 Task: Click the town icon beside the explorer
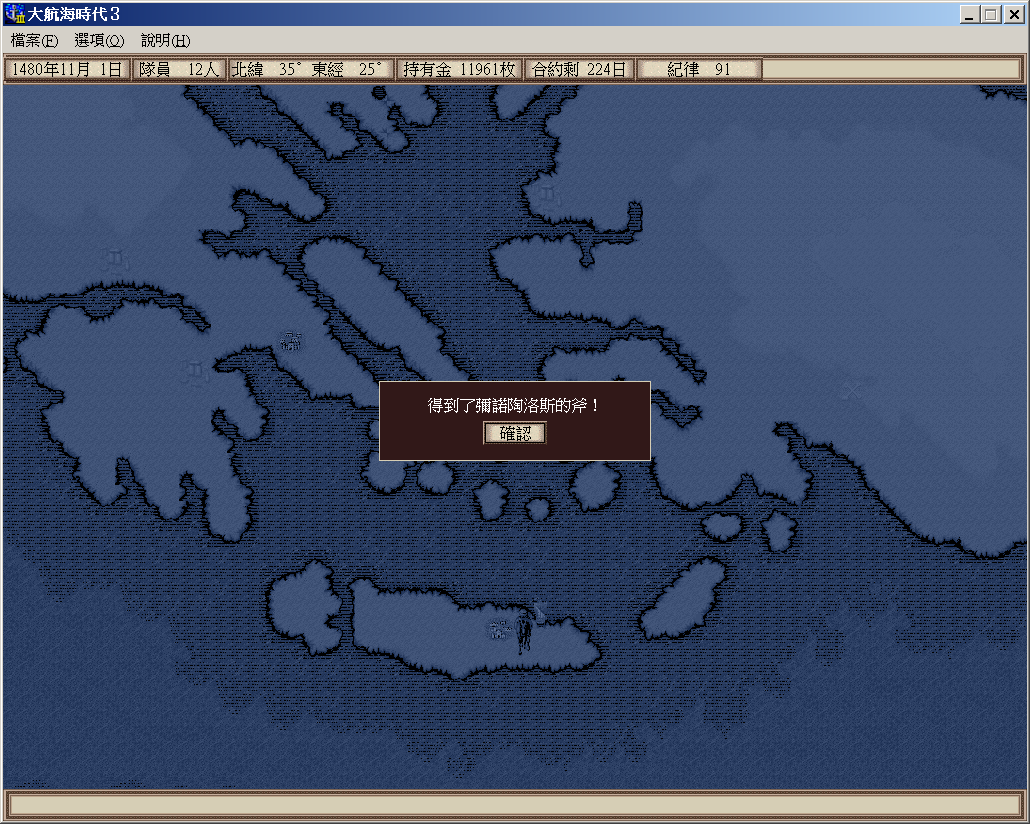499,629
